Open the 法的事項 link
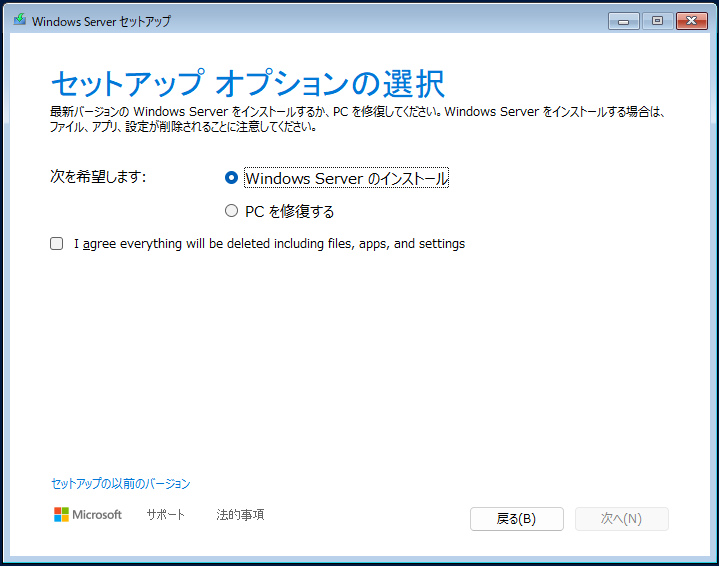 (x=240, y=515)
